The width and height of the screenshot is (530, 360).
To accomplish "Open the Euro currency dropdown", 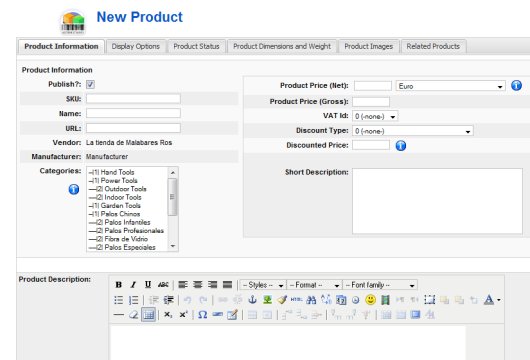I will click(x=451, y=86).
